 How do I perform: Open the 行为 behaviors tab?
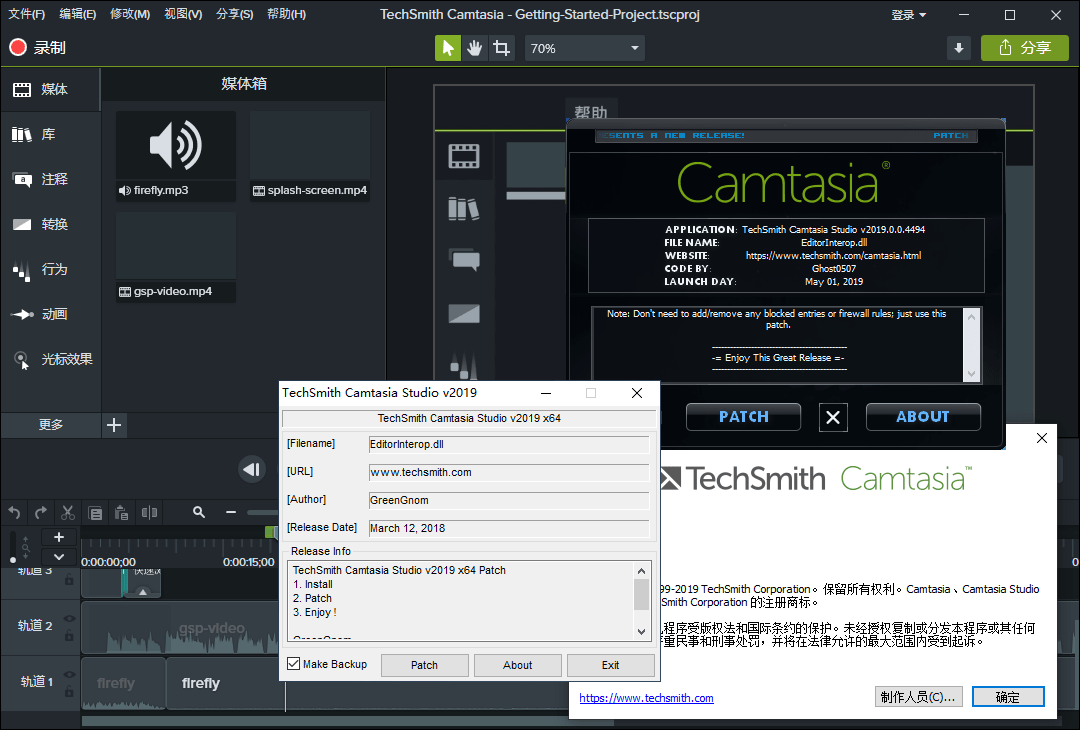[50, 269]
